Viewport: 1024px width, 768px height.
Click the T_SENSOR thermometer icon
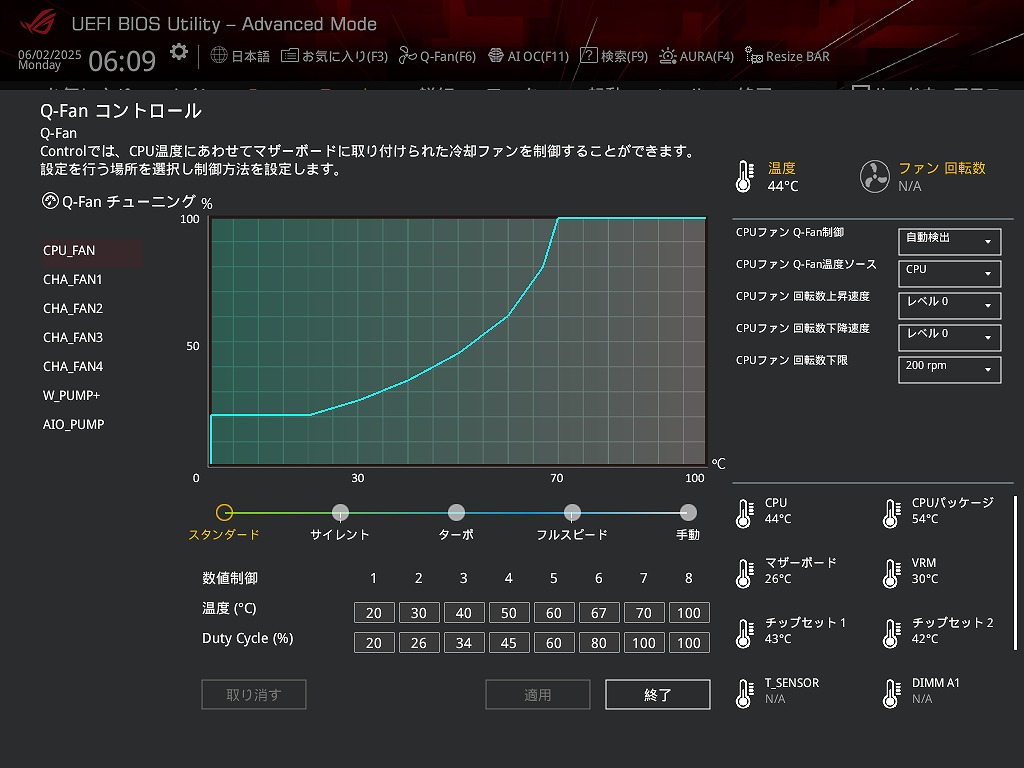click(744, 694)
